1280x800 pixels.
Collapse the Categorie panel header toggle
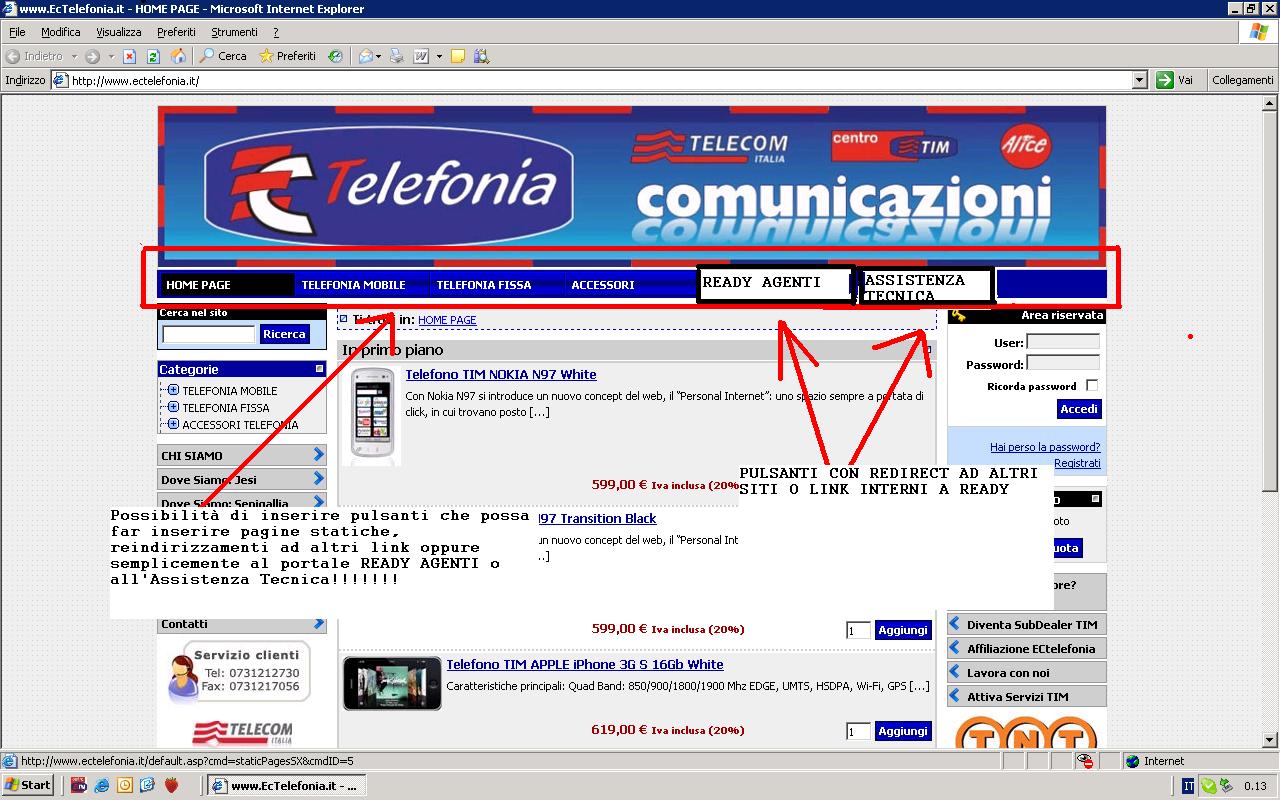tap(319, 369)
